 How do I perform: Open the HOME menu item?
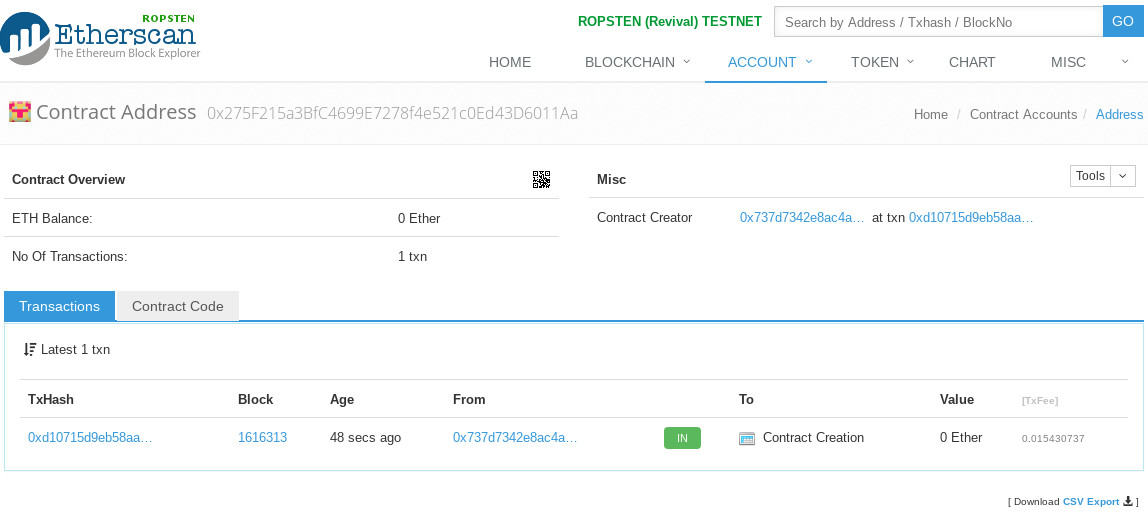click(x=510, y=62)
